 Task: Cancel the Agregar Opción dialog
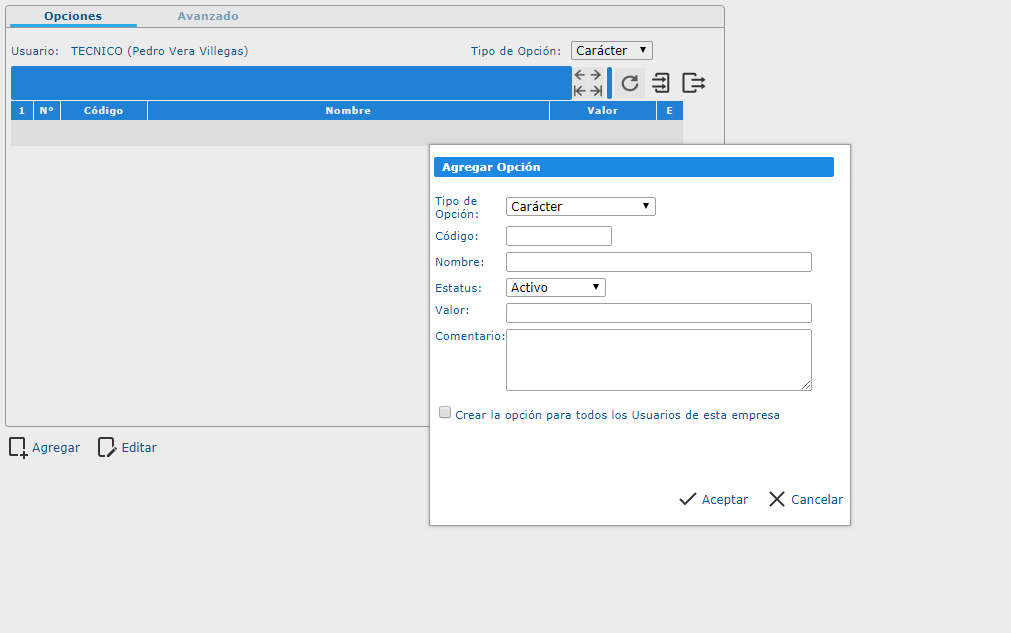(x=806, y=499)
